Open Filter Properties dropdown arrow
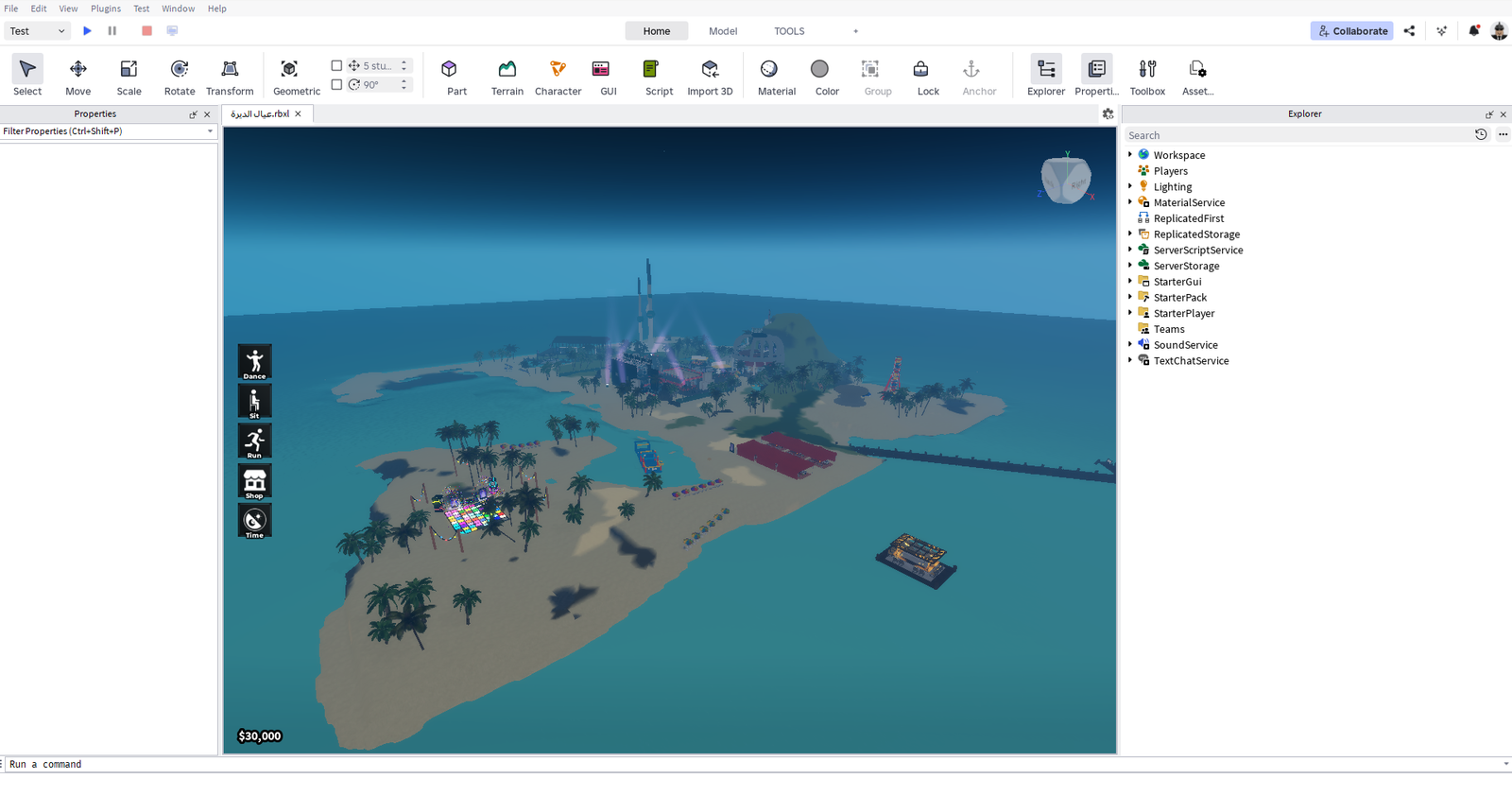The image size is (1512, 796). pos(210,131)
